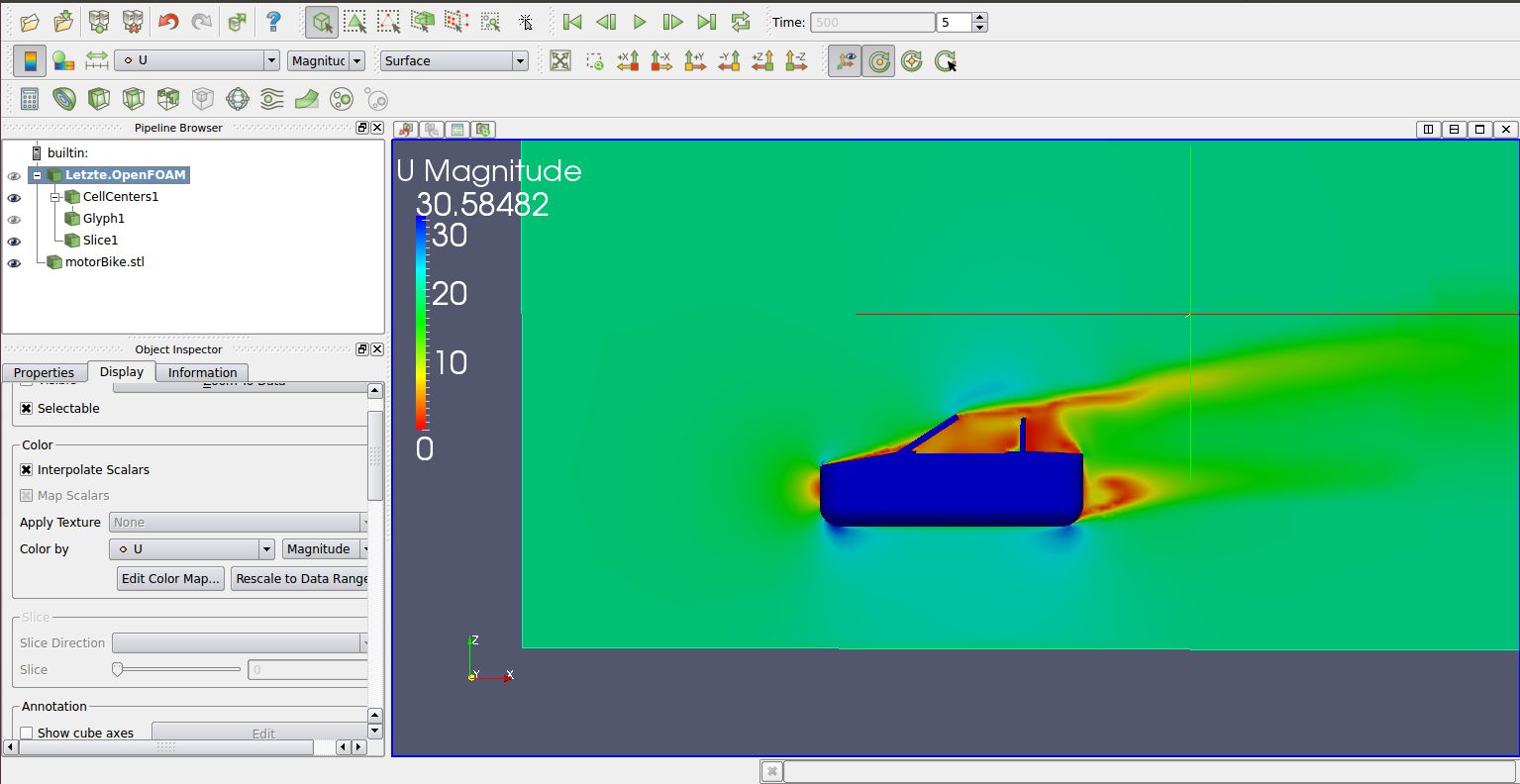Click the time step number field

pyautogui.click(x=955, y=22)
